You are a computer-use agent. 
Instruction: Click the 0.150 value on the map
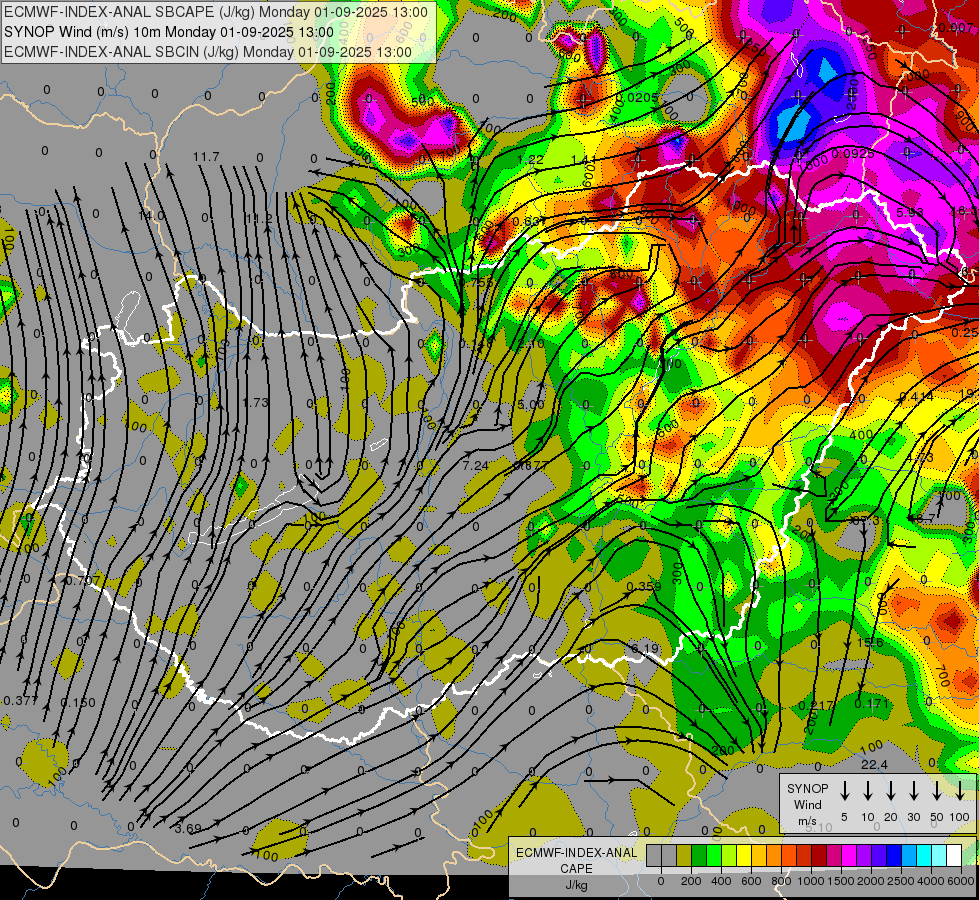click(78, 703)
